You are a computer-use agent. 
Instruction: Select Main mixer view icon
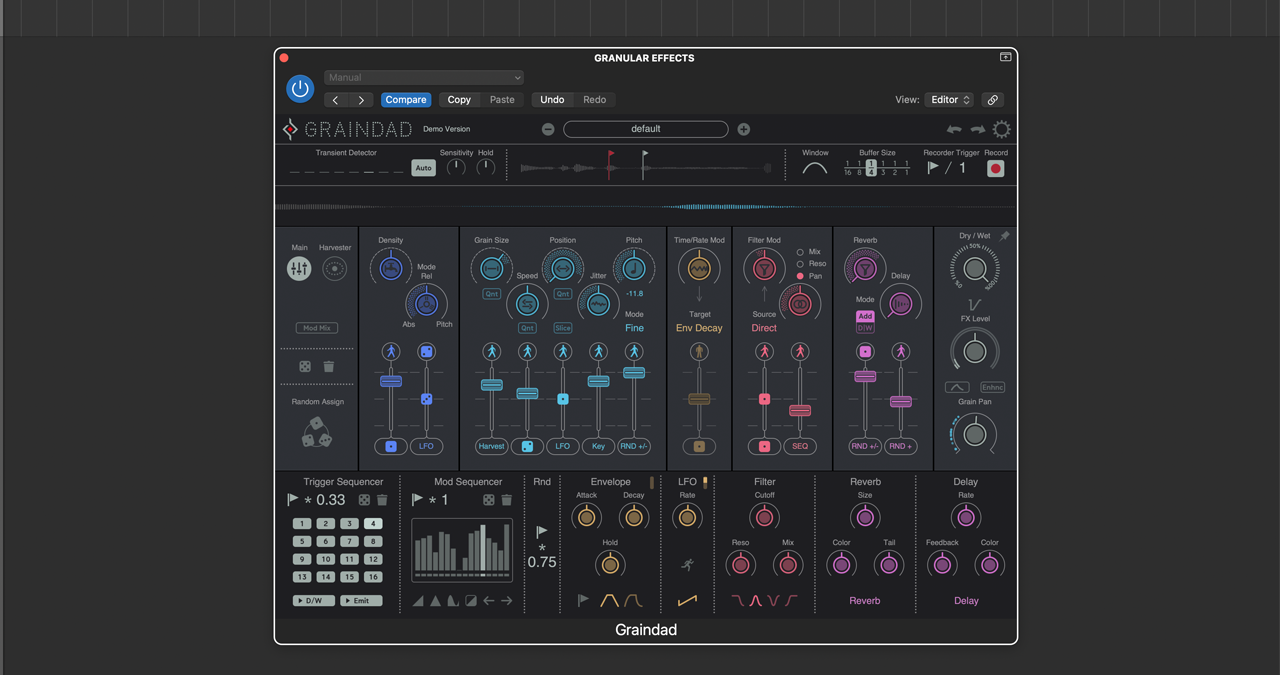coord(299,268)
